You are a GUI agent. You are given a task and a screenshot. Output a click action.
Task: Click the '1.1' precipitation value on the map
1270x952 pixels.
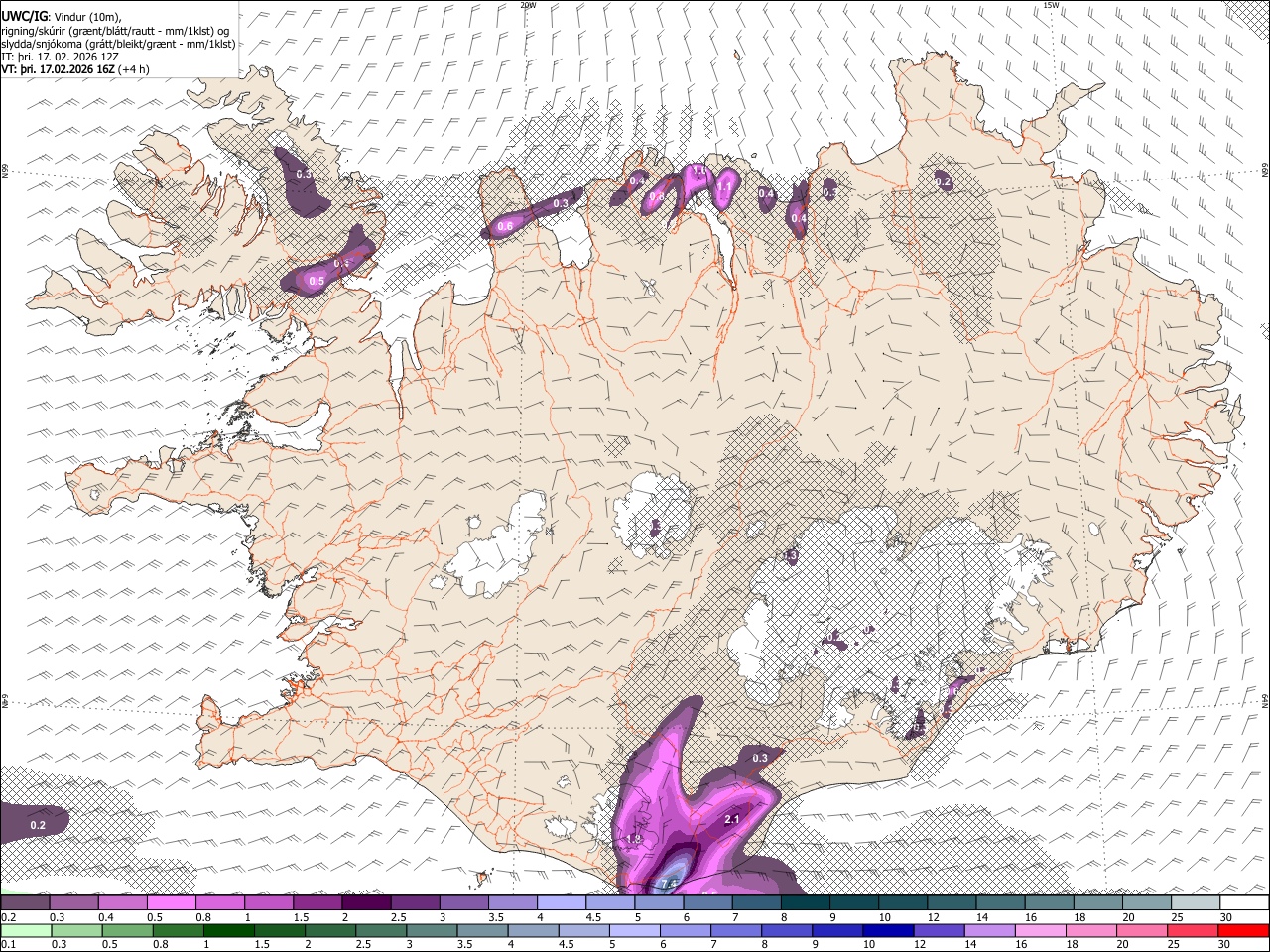click(724, 186)
